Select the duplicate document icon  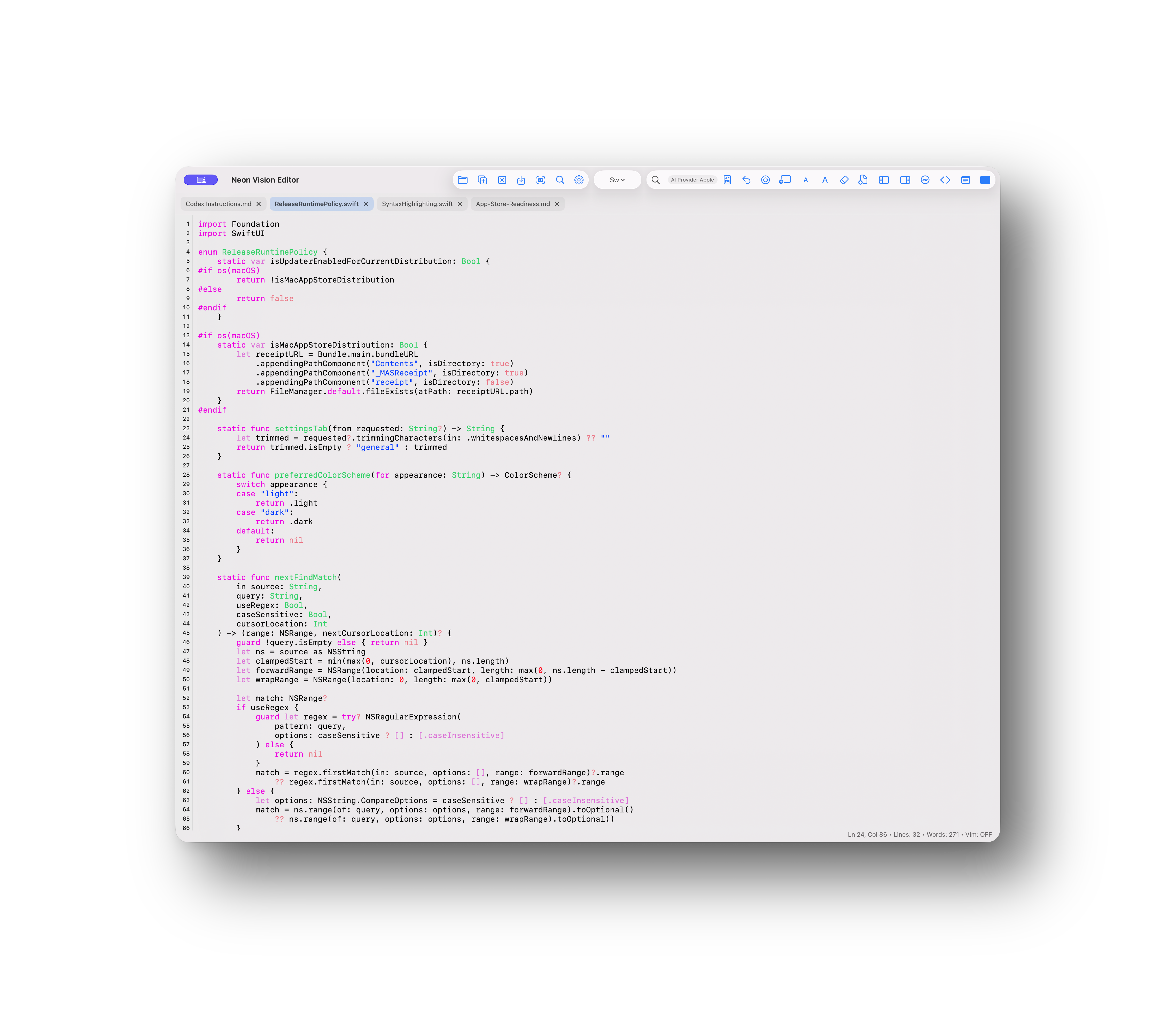coord(482,180)
